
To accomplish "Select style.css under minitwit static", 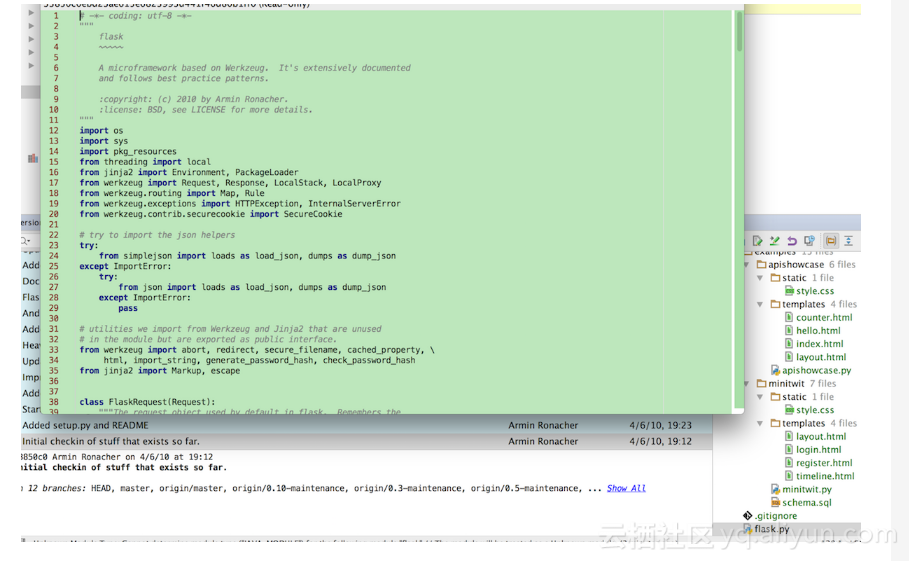I will point(815,410).
